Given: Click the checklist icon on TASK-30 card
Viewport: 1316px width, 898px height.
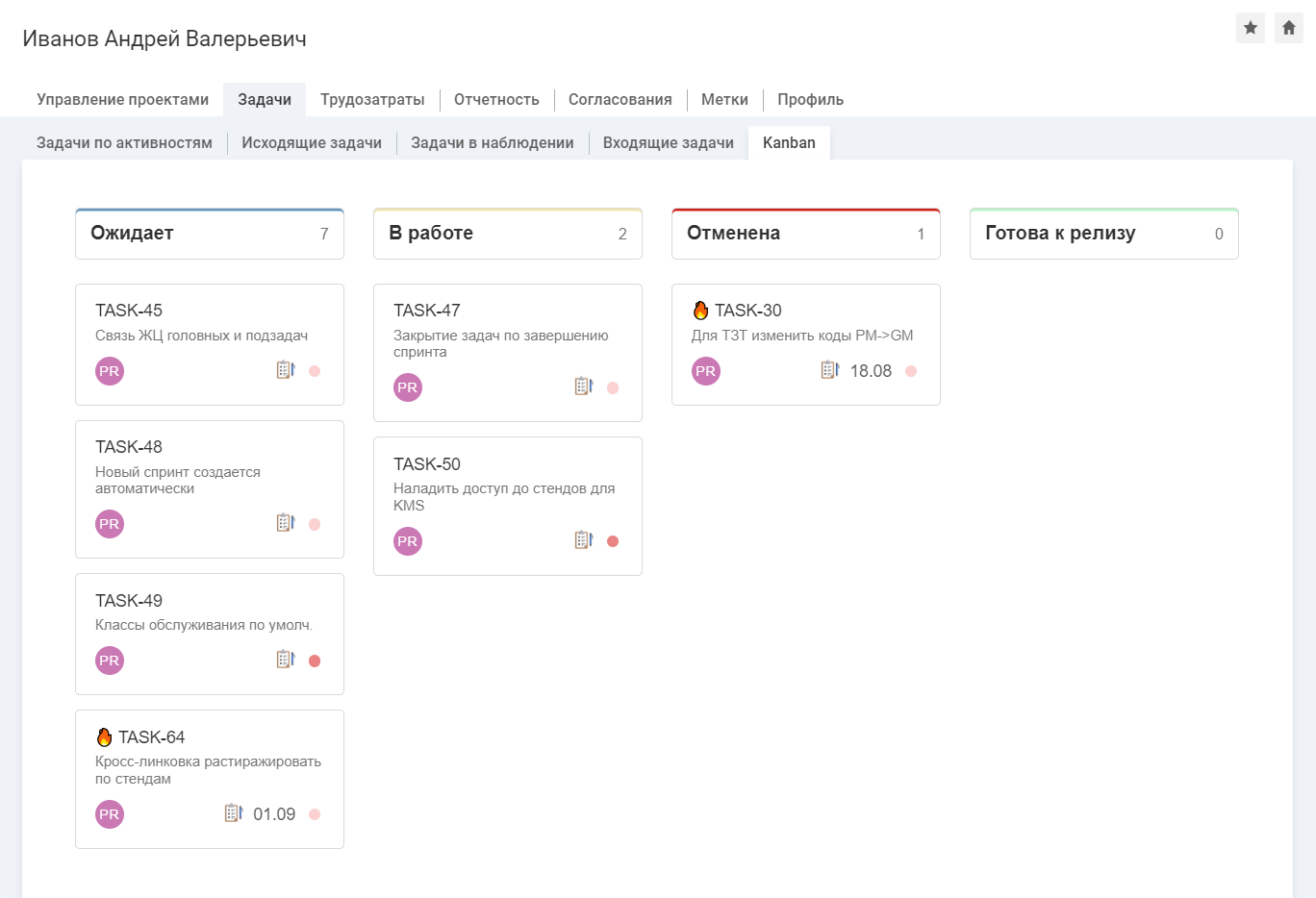Looking at the screenshot, I should pos(829,370).
